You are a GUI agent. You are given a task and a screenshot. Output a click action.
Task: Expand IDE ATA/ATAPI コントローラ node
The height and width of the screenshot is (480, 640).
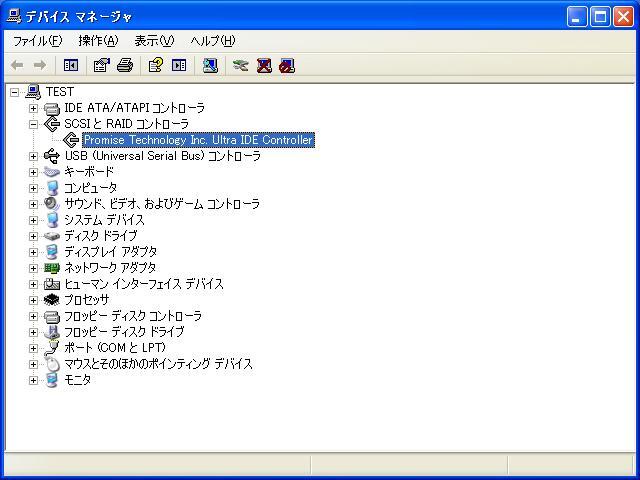point(33,108)
